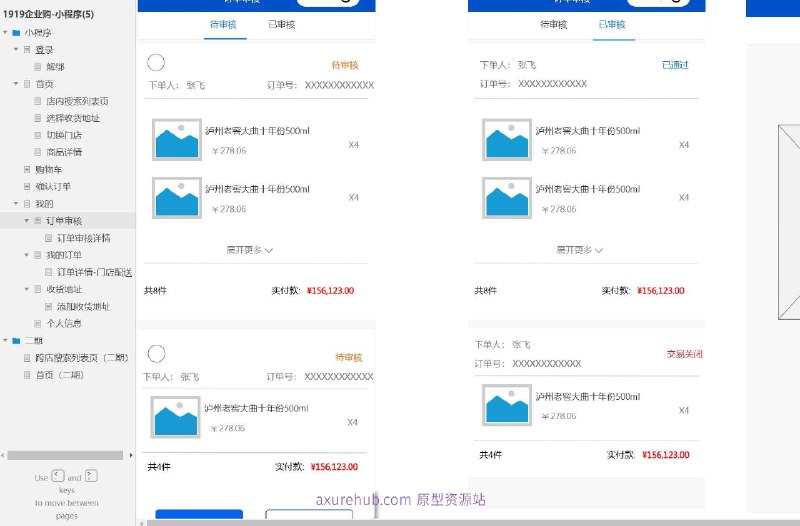Click the canvas bottom horizontal scrollbar
800x526 pixels.
pyautogui.click(x=472, y=522)
